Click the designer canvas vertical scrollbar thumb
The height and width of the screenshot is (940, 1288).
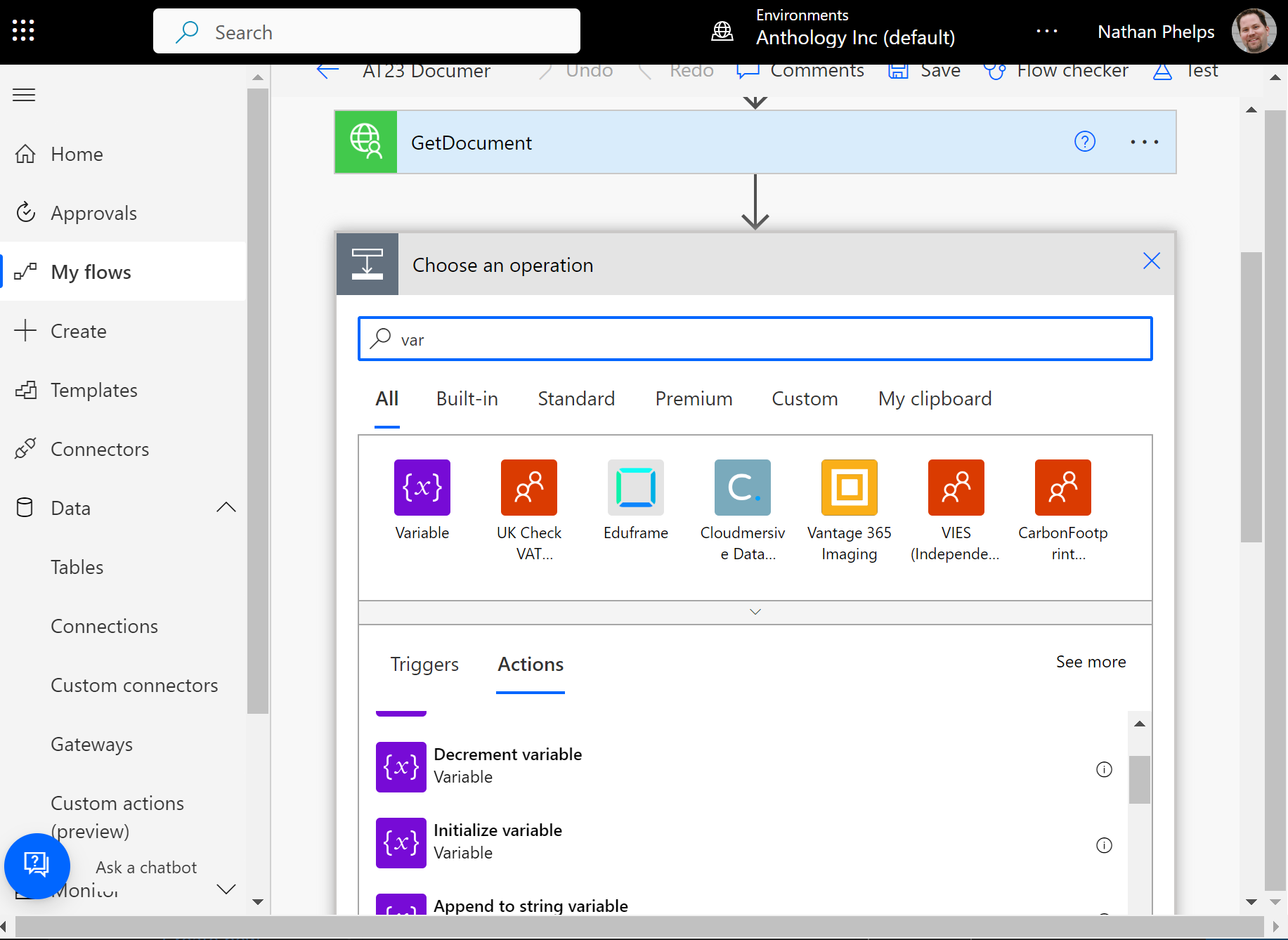pyautogui.click(x=1251, y=397)
